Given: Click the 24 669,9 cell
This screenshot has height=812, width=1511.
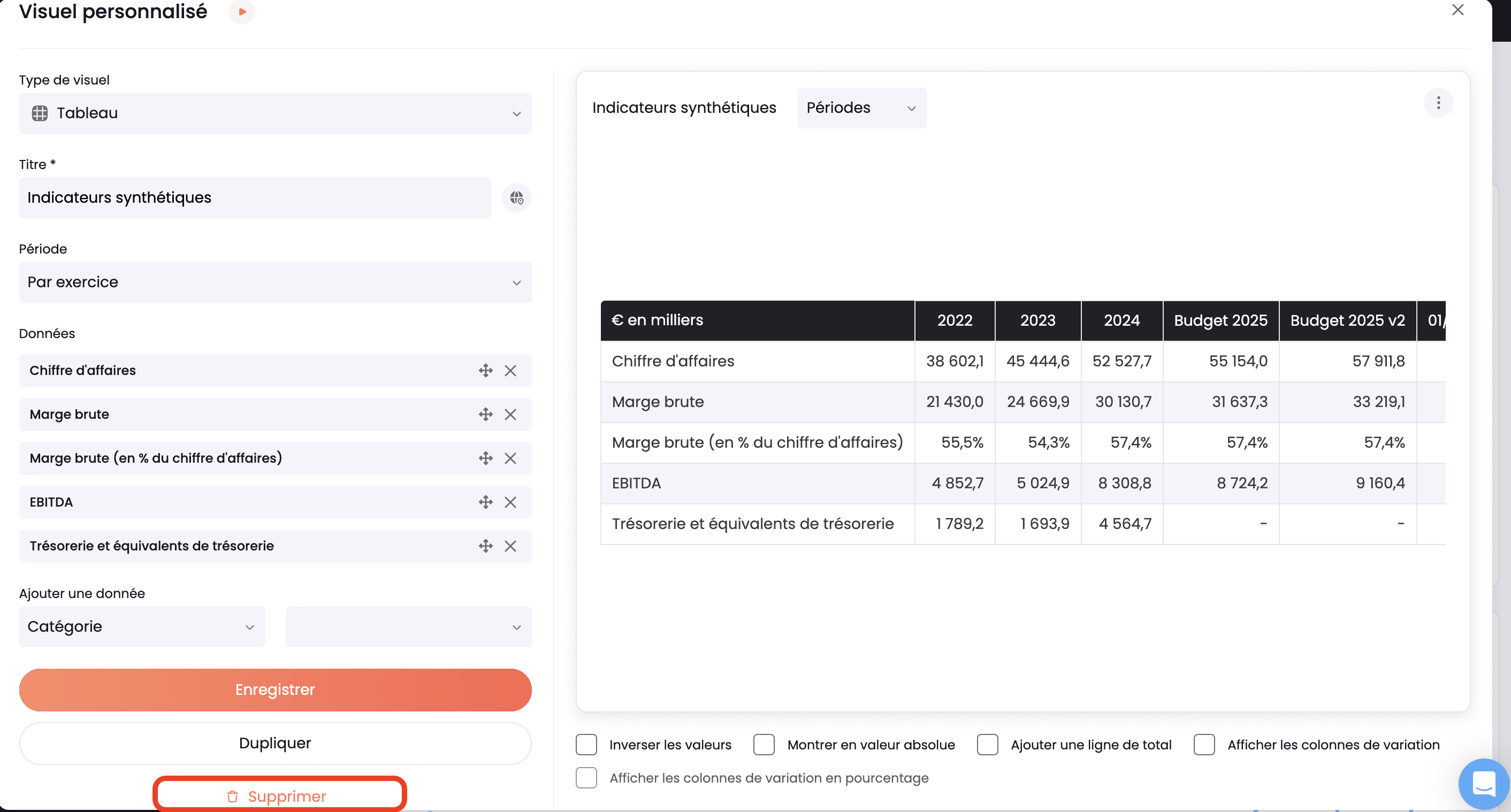Looking at the screenshot, I should tap(1037, 402).
